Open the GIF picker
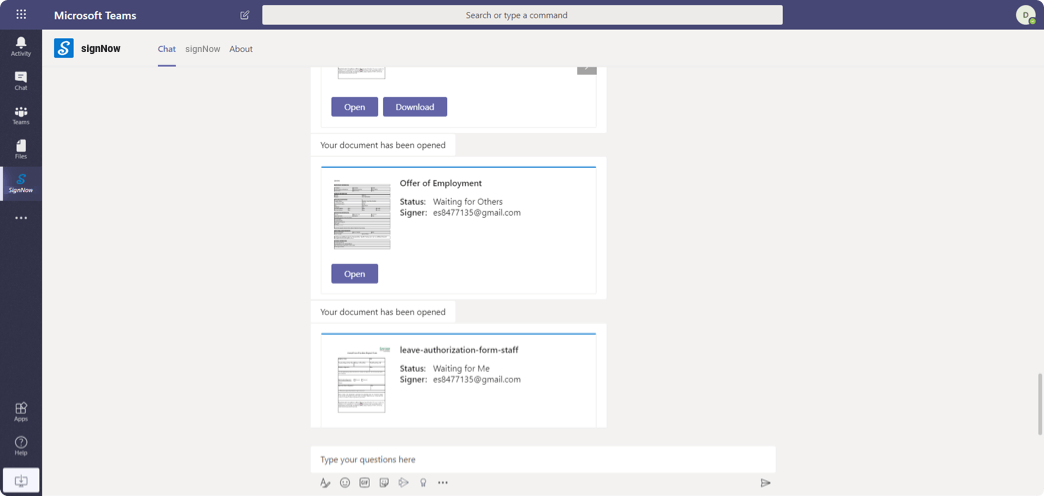 364,483
